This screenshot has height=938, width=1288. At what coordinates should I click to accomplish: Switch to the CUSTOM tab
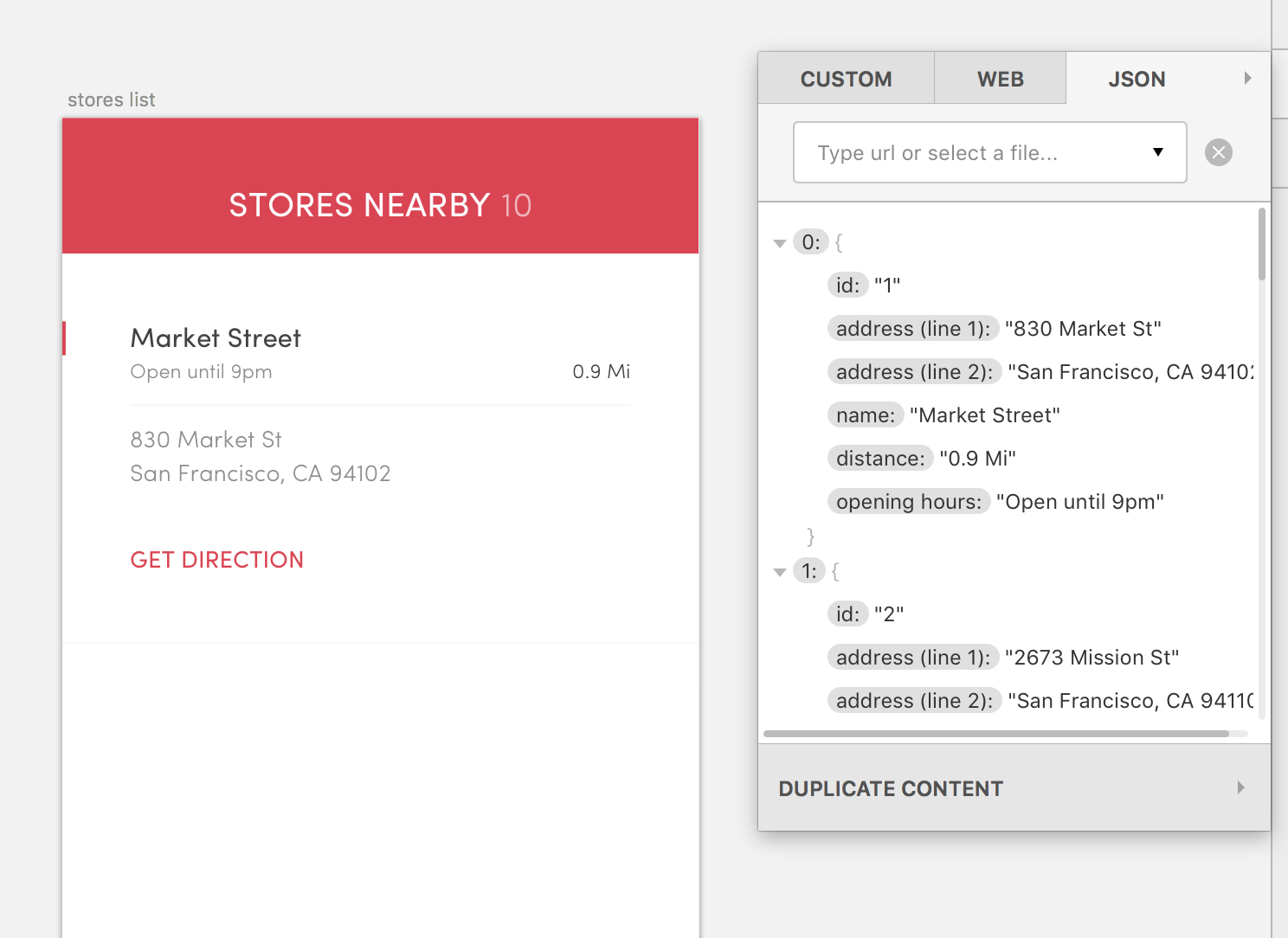(x=846, y=78)
